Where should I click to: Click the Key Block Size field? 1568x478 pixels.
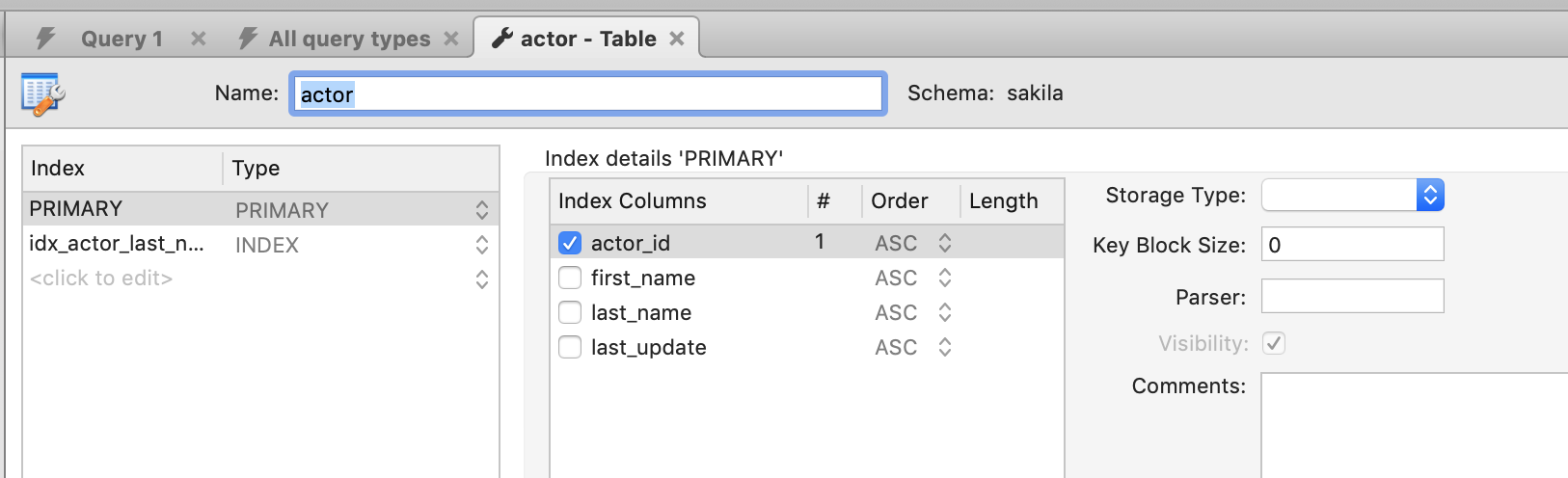[1352, 245]
